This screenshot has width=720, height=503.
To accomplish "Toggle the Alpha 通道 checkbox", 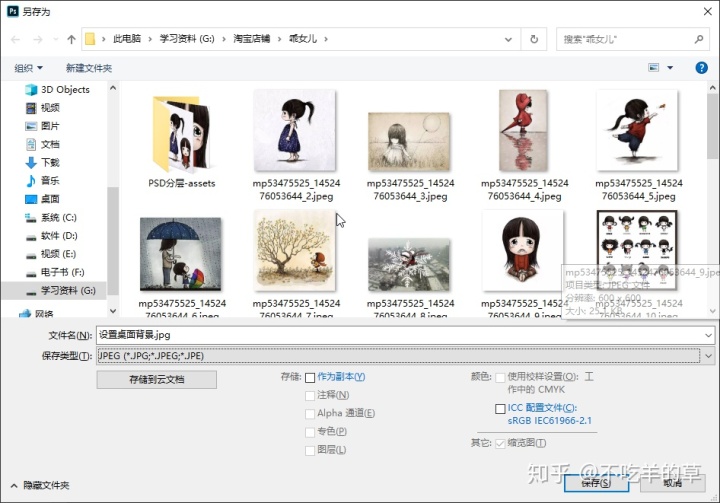I will click(x=310, y=414).
